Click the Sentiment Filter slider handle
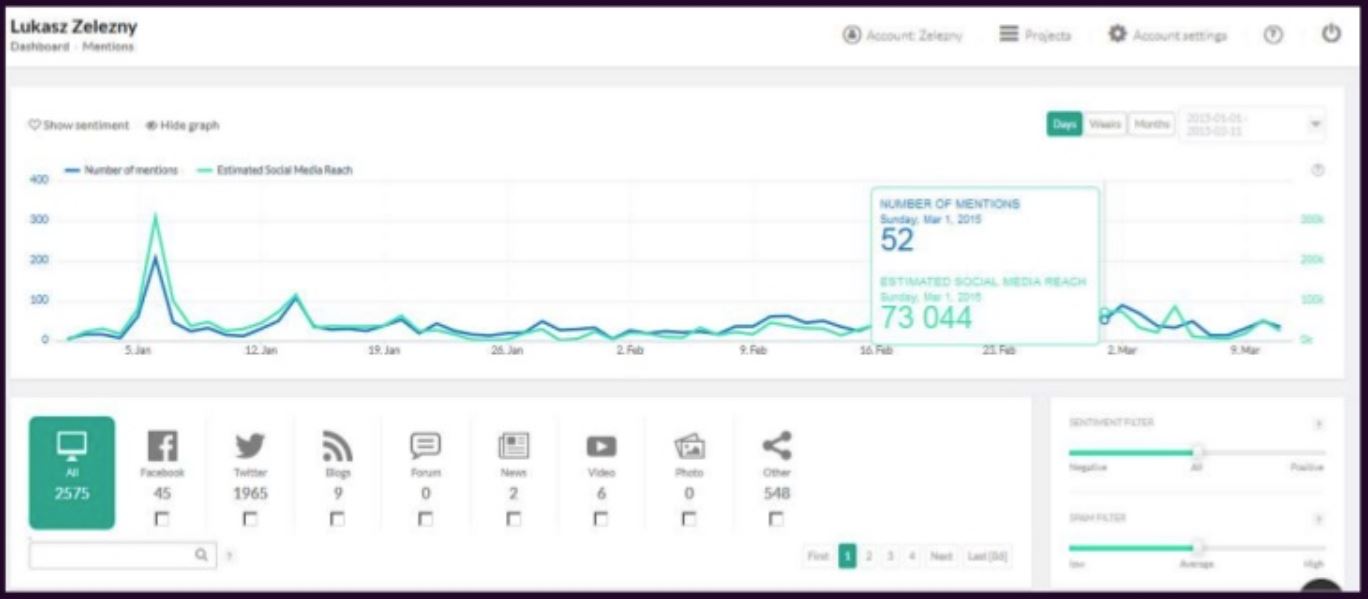Image resolution: width=1368 pixels, height=599 pixels. (1198, 452)
